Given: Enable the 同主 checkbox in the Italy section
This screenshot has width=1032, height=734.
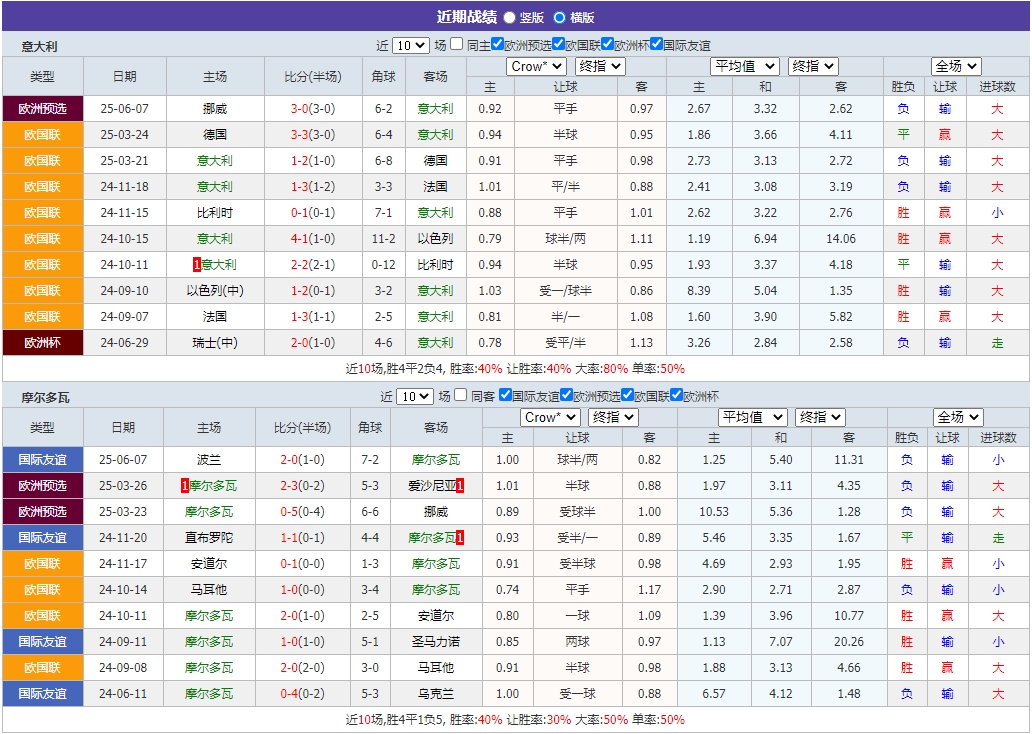Looking at the screenshot, I should 455,45.
